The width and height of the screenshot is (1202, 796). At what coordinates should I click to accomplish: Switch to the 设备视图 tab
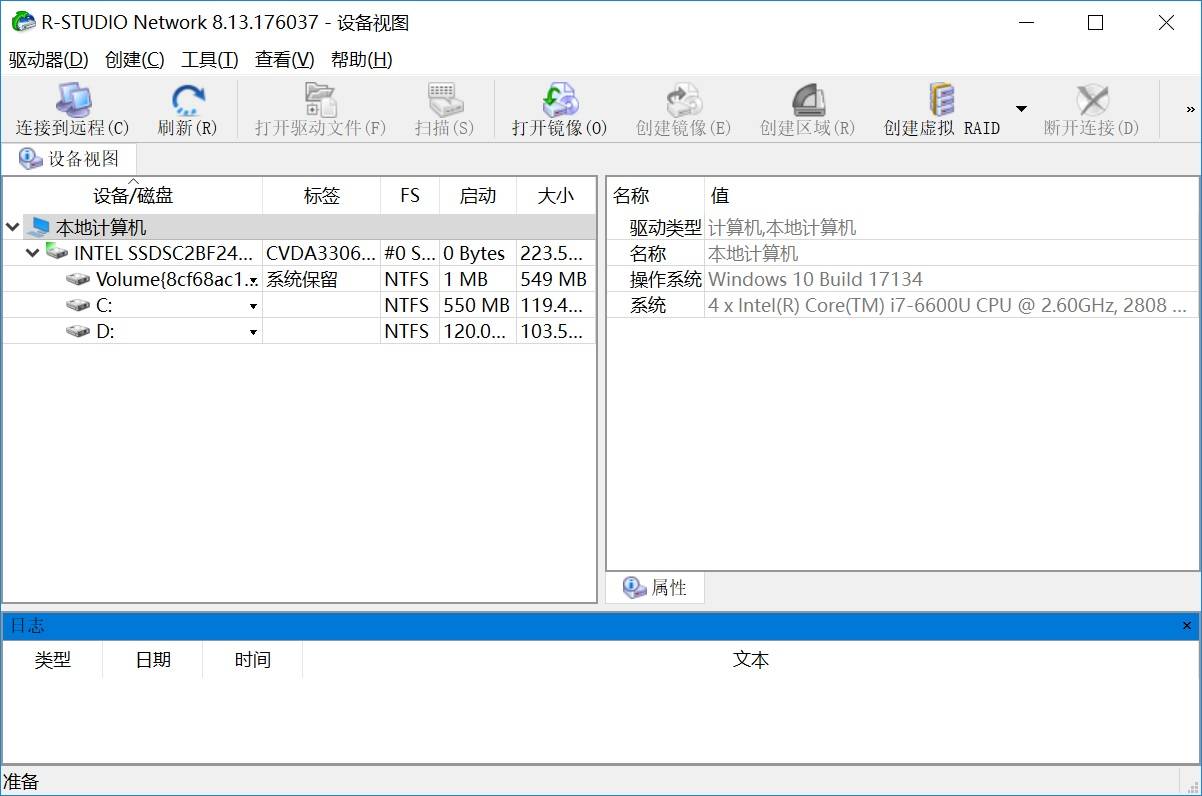tap(70, 158)
